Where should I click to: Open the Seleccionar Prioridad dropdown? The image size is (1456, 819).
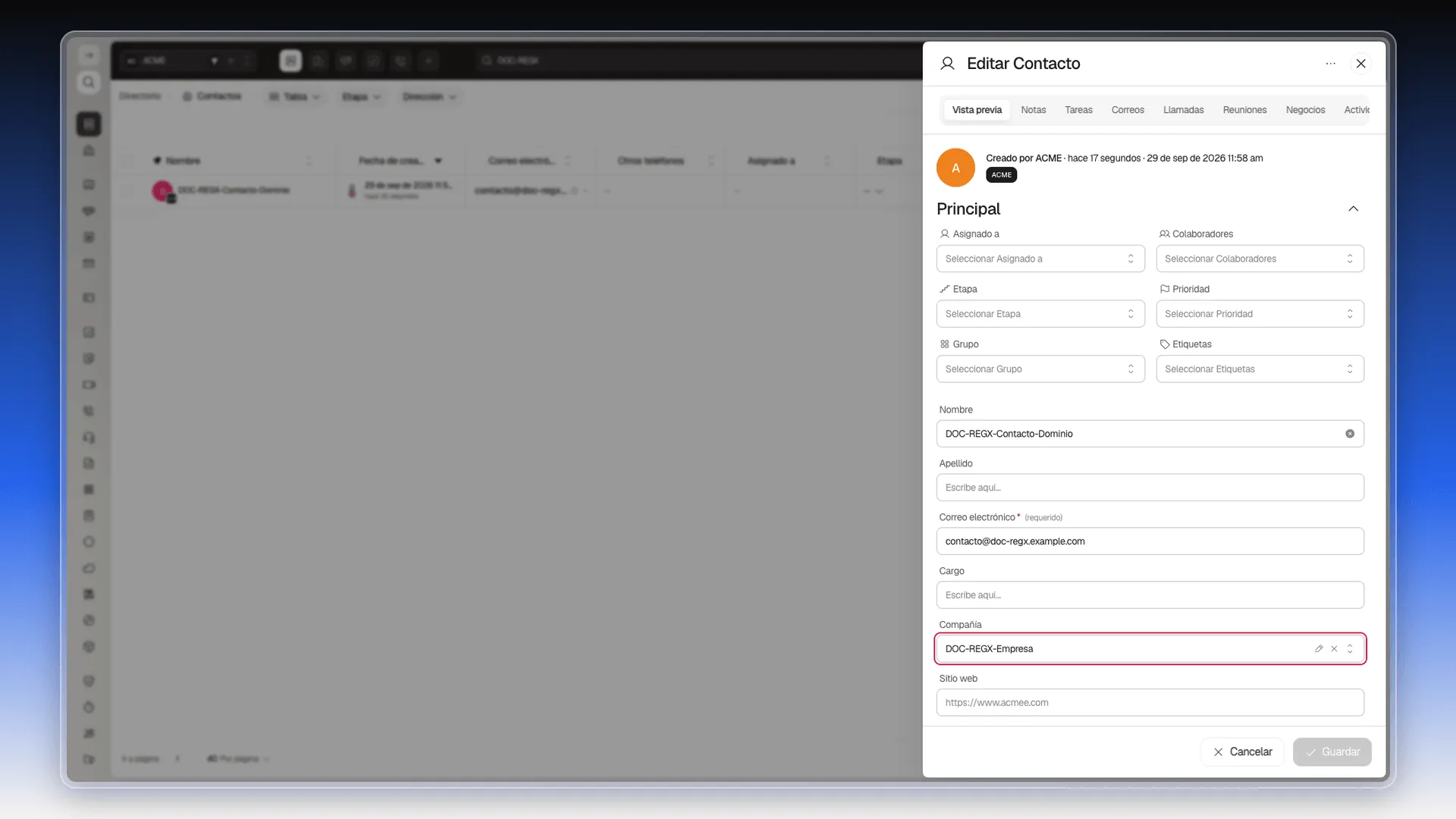click(1260, 314)
